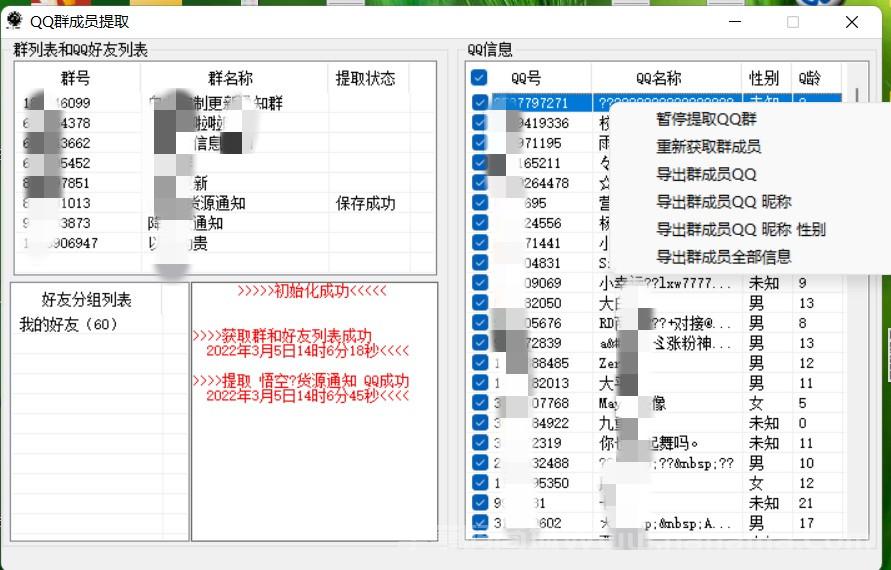Select the group row ending 7851
Viewport: 891px width, 570px height.
click(225, 183)
